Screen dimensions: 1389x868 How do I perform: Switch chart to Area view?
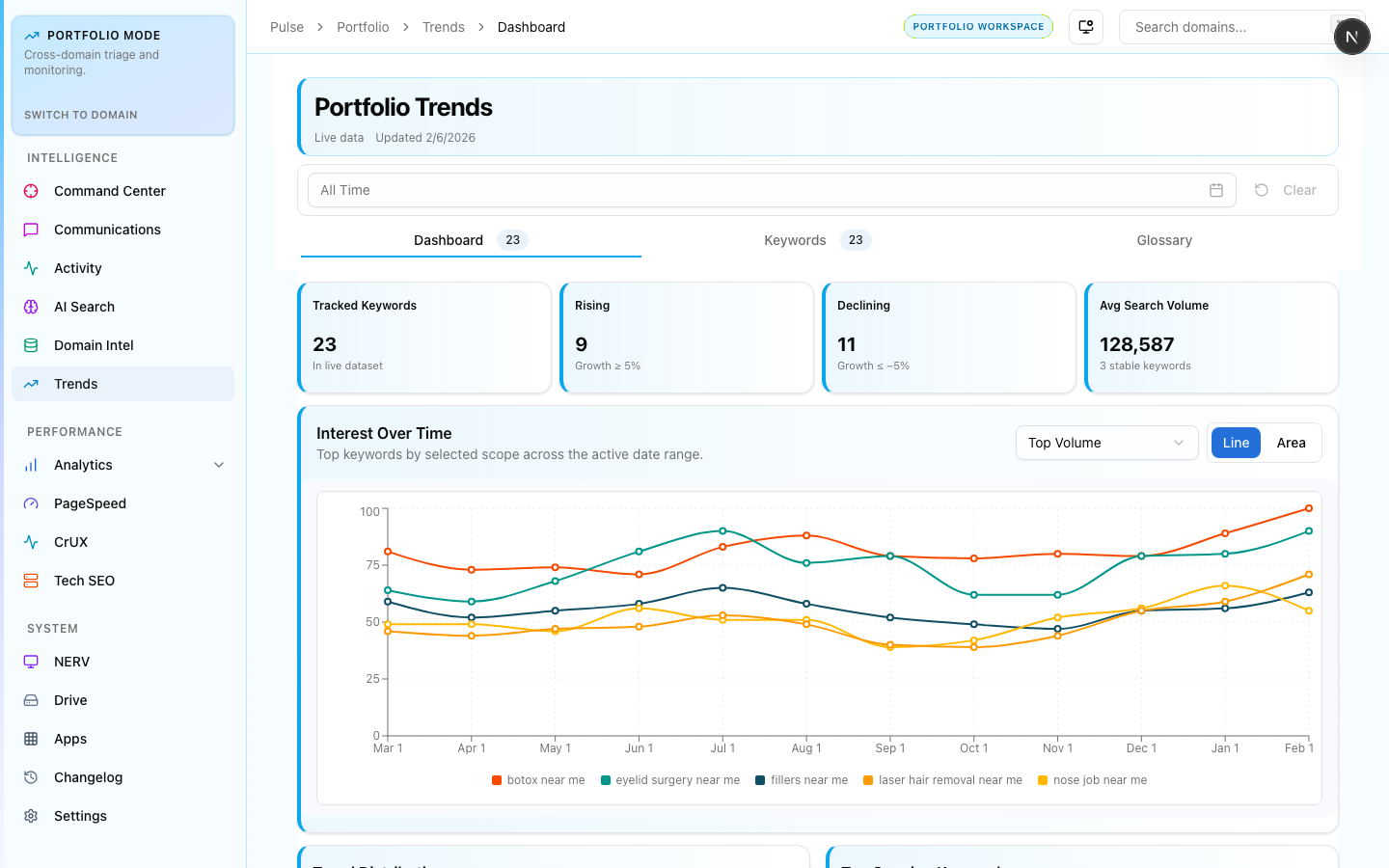(x=1291, y=443)
